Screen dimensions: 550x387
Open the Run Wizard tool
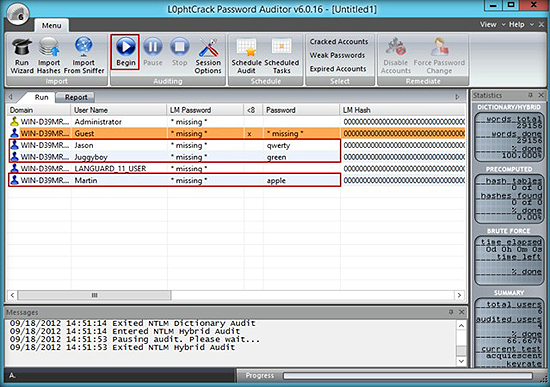point(22,56)
